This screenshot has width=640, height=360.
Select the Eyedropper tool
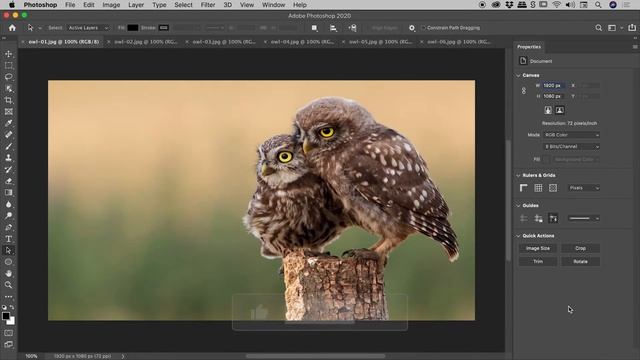point(8,123)
